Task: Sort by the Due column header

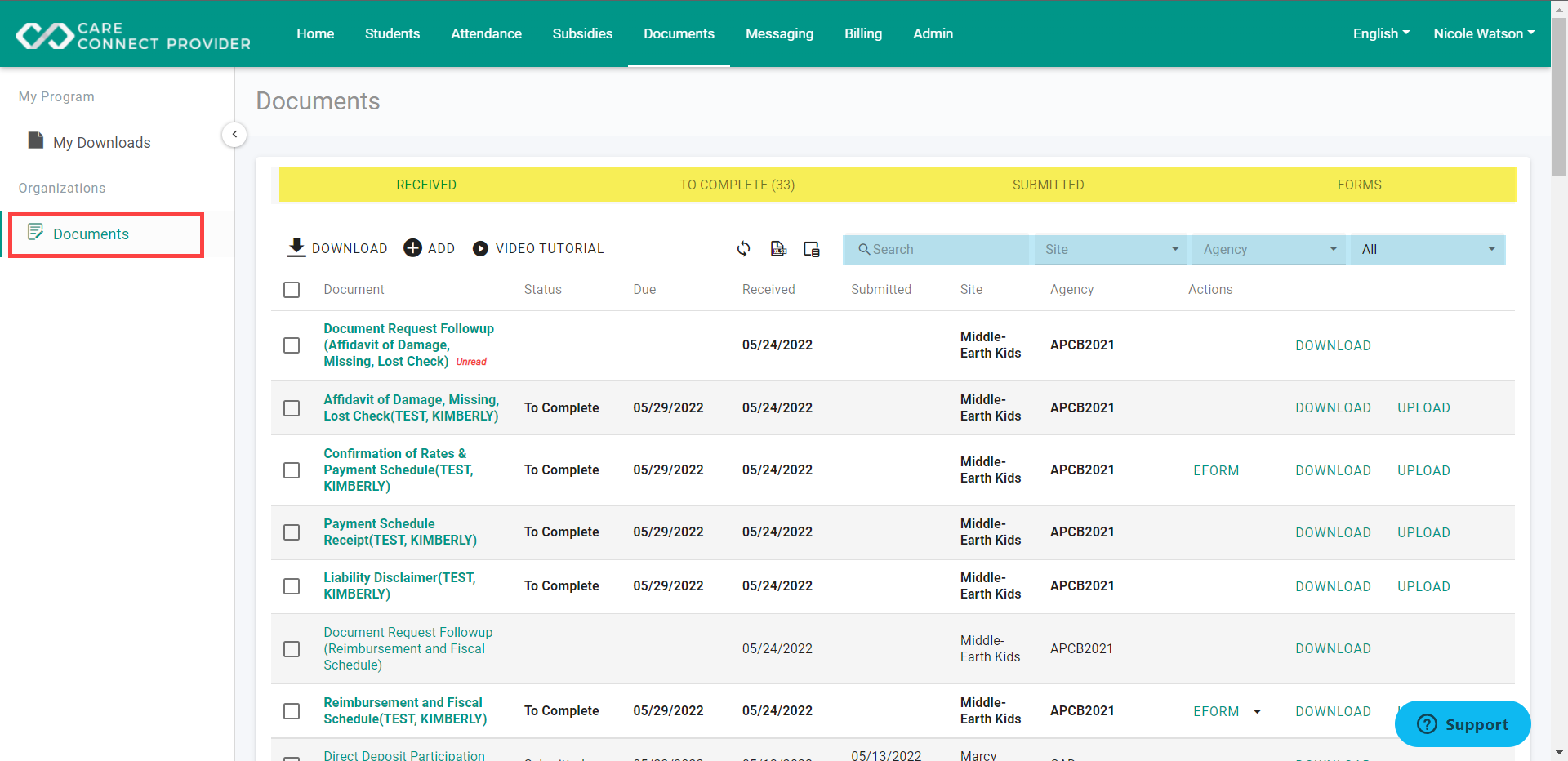Action: click(x=644, y=289)
